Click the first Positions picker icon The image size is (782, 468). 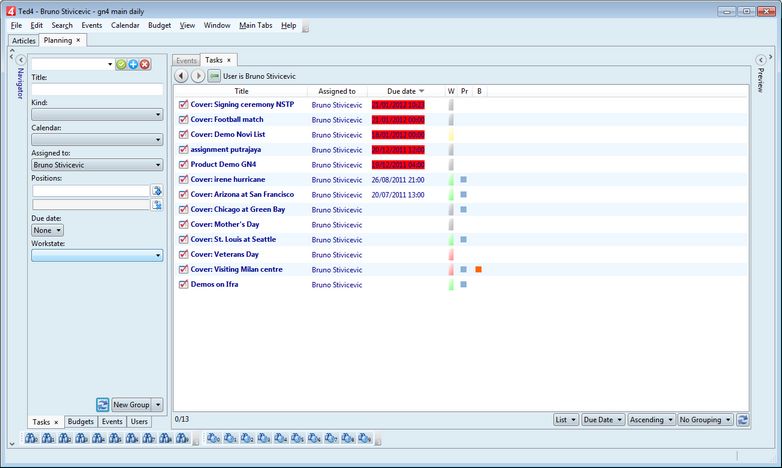tap(157, 191)
